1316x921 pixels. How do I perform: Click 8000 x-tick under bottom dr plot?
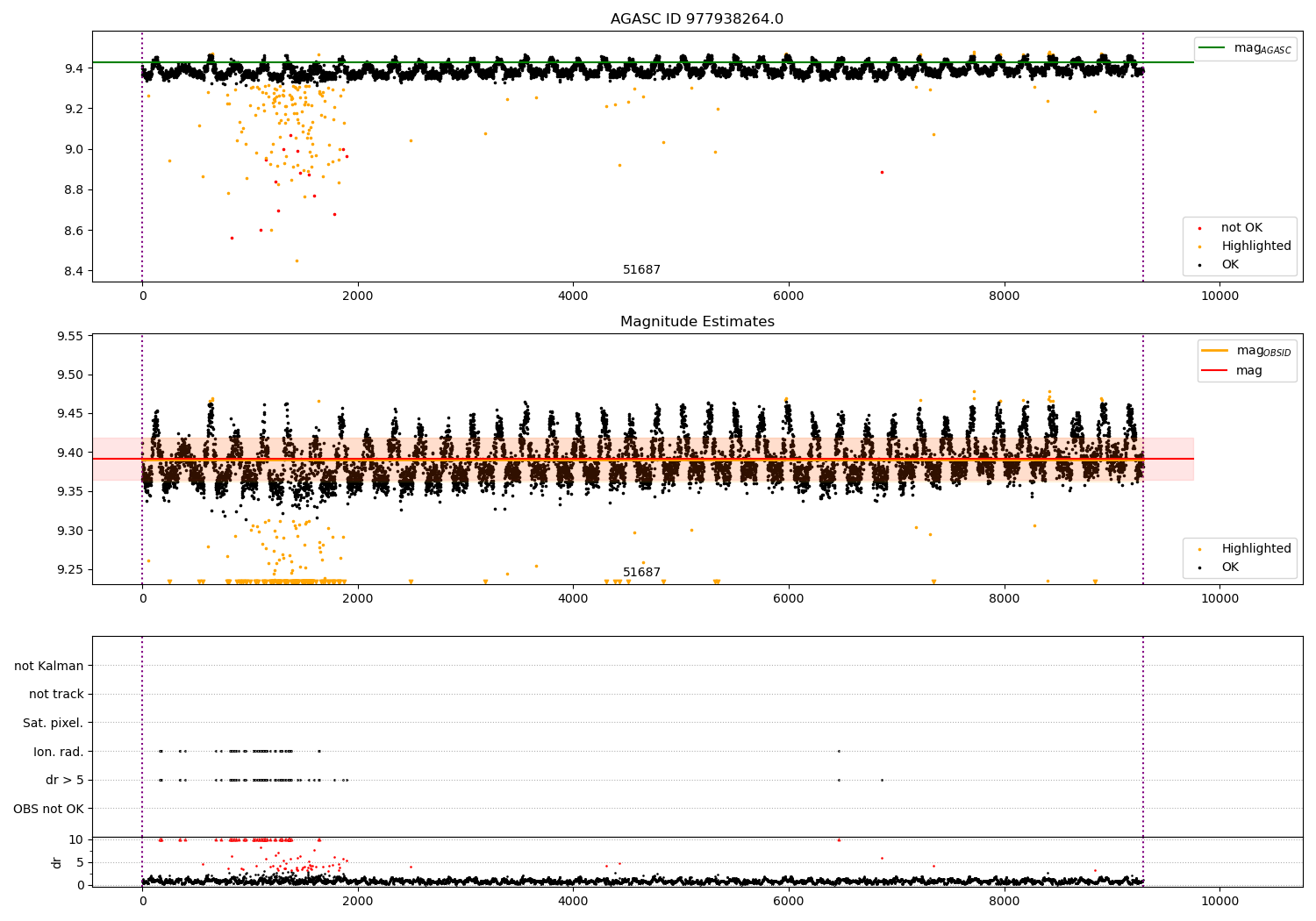click(x=1004, y=901)
